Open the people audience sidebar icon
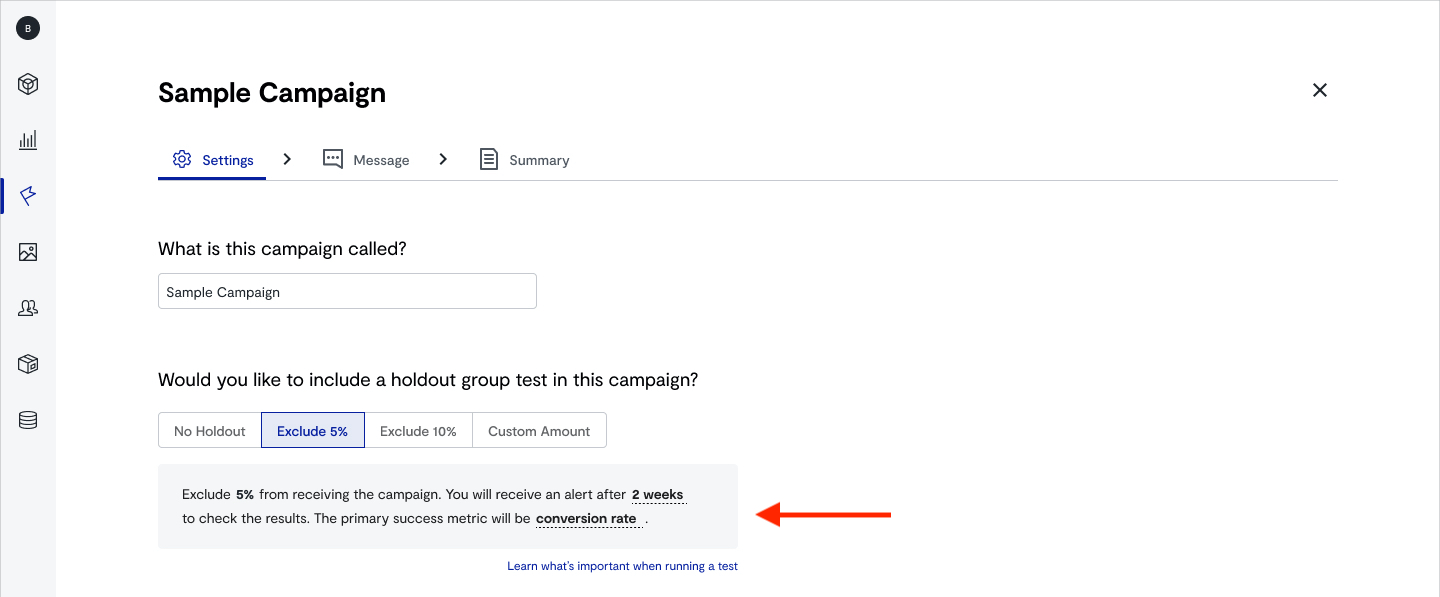The width and height of the screenshot is (1440, 597). point(28,308)
